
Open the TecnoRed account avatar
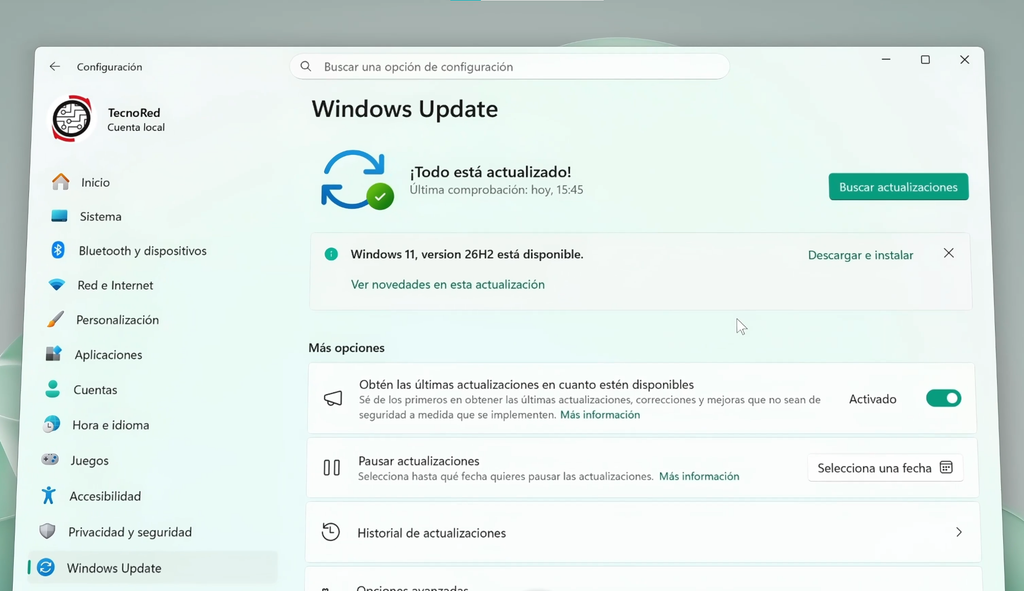point(72,119)
